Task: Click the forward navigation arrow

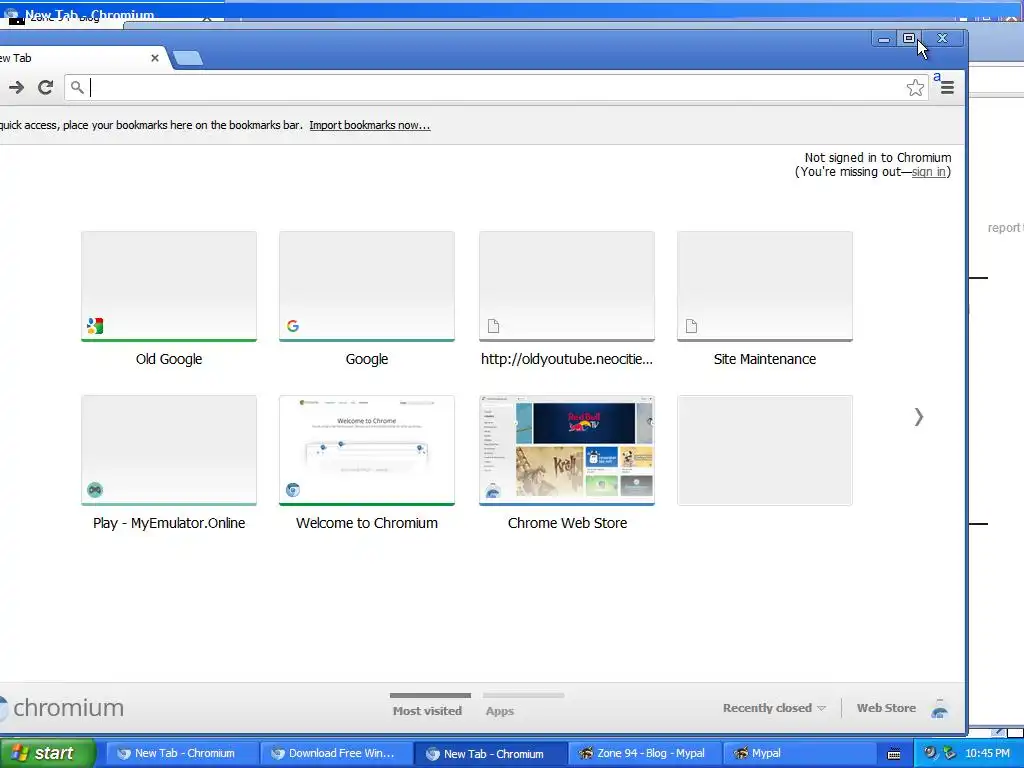Action: pyautogui.click(x=16, y=87)
